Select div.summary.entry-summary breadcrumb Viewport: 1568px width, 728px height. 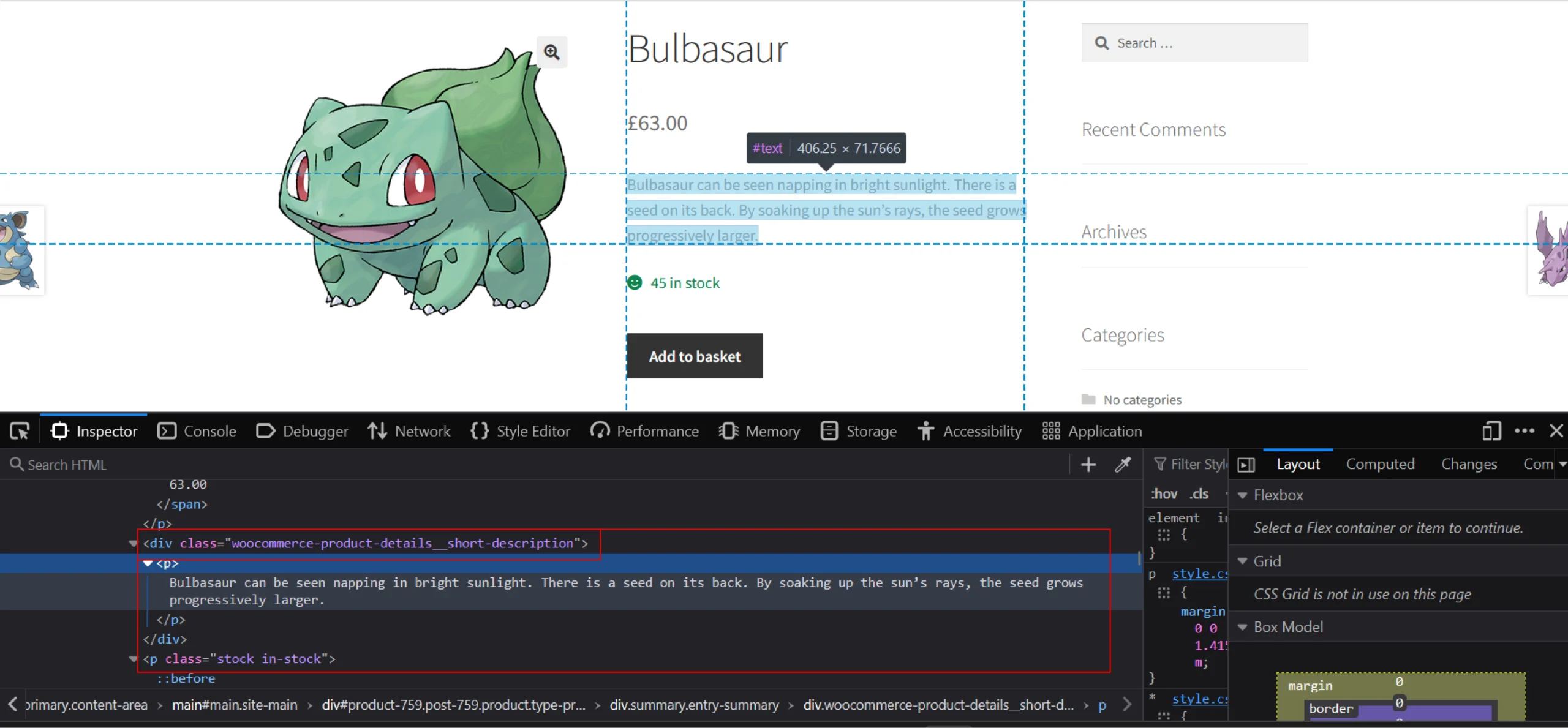click(x=694, y=705)
